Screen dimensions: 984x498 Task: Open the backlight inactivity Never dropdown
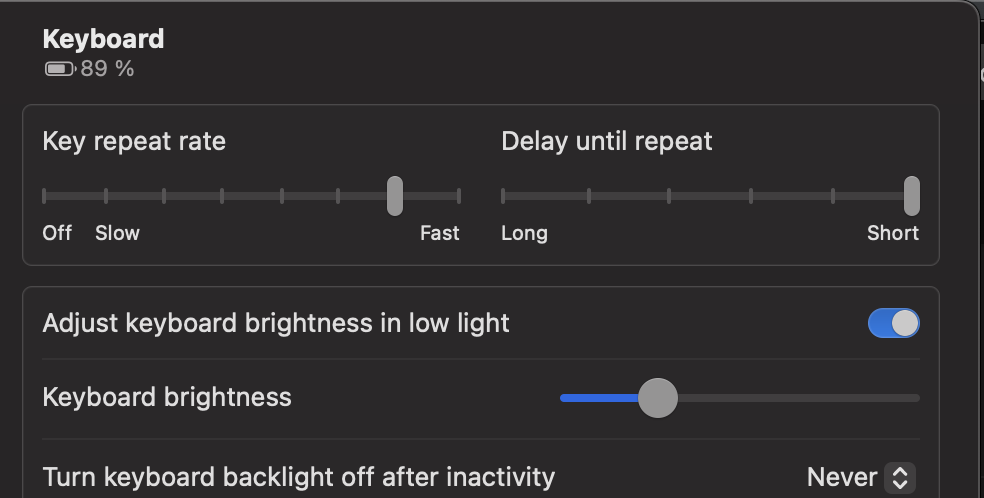(x=861, y=477)
